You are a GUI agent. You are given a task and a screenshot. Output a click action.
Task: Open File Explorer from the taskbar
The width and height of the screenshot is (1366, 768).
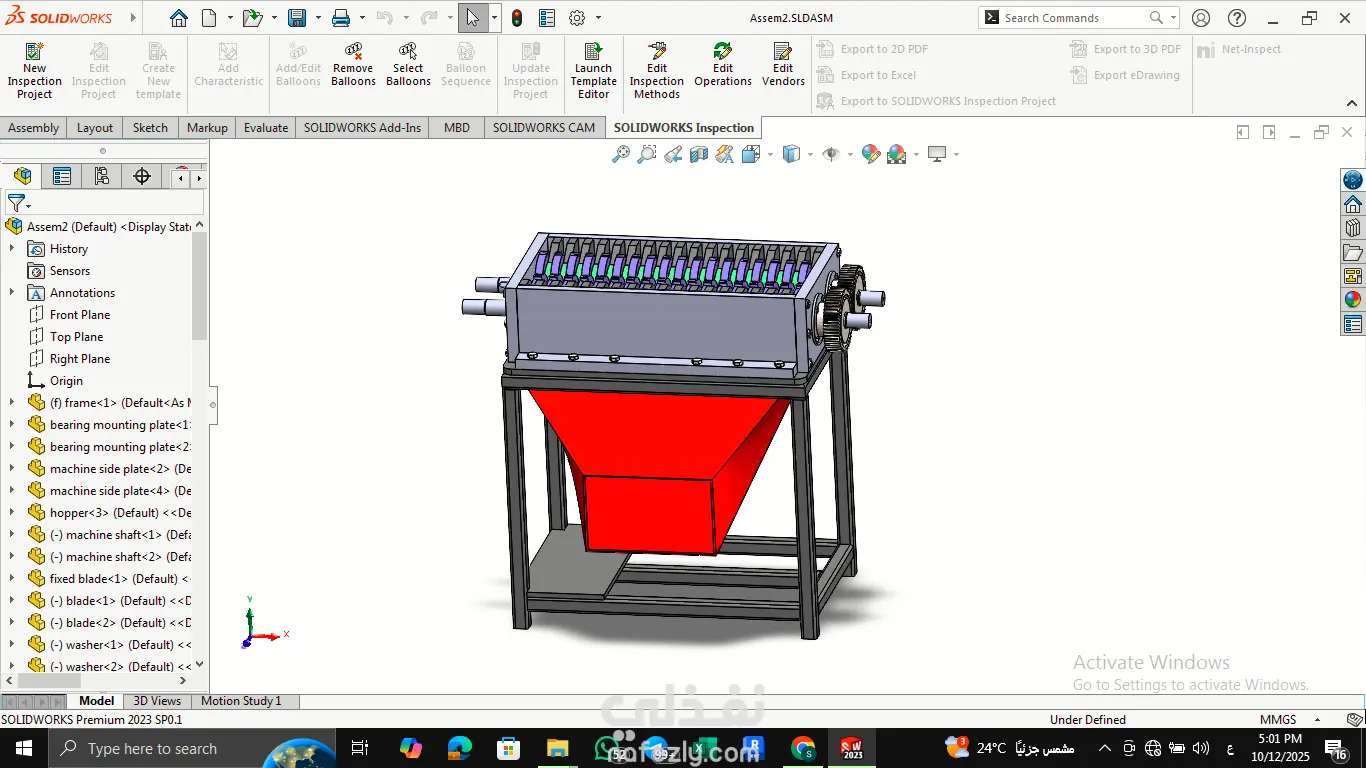click(557, 748)
